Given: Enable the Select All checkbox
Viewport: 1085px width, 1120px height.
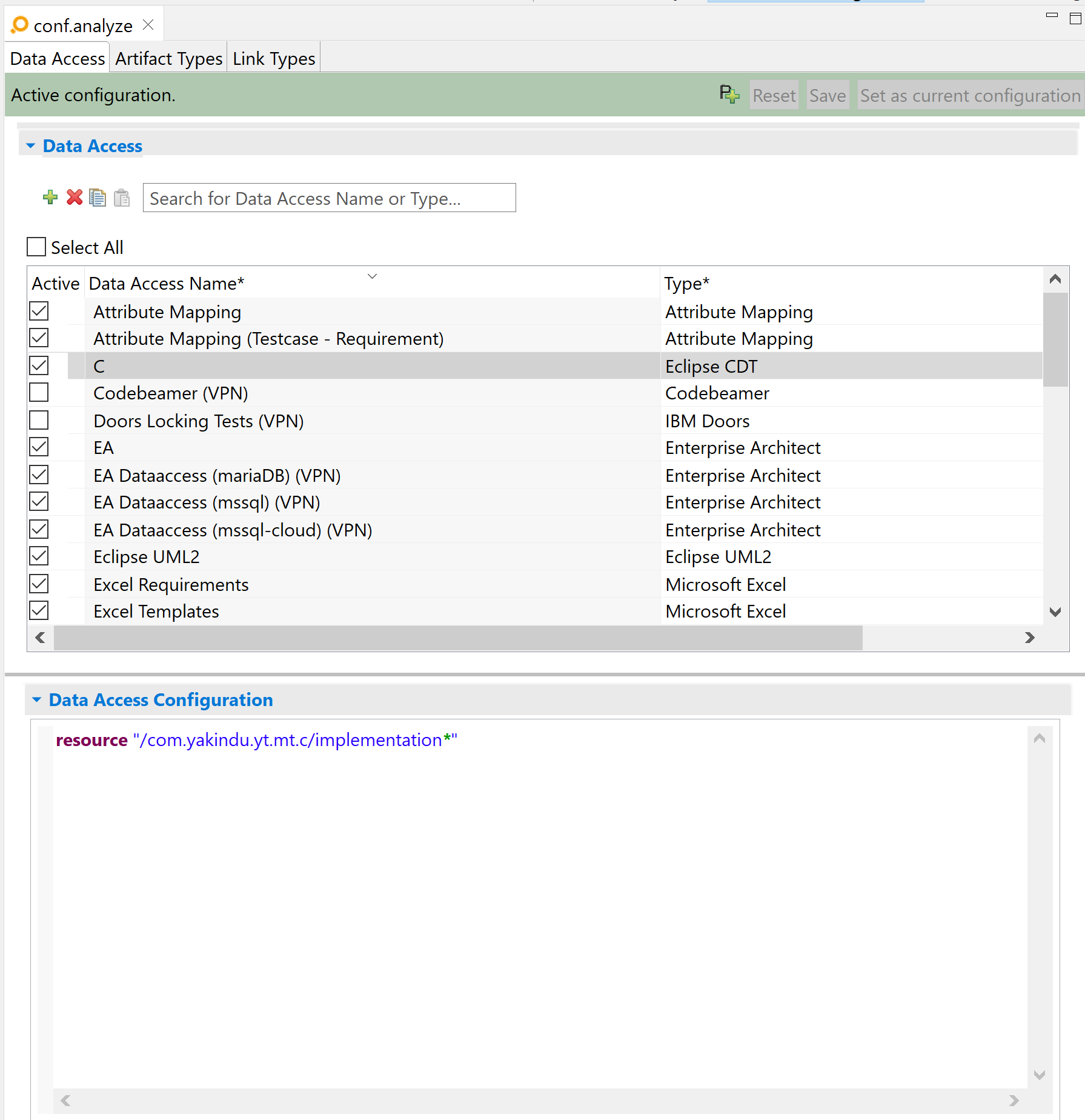Looking at the screenshot, I should click(x=37, y=247).
